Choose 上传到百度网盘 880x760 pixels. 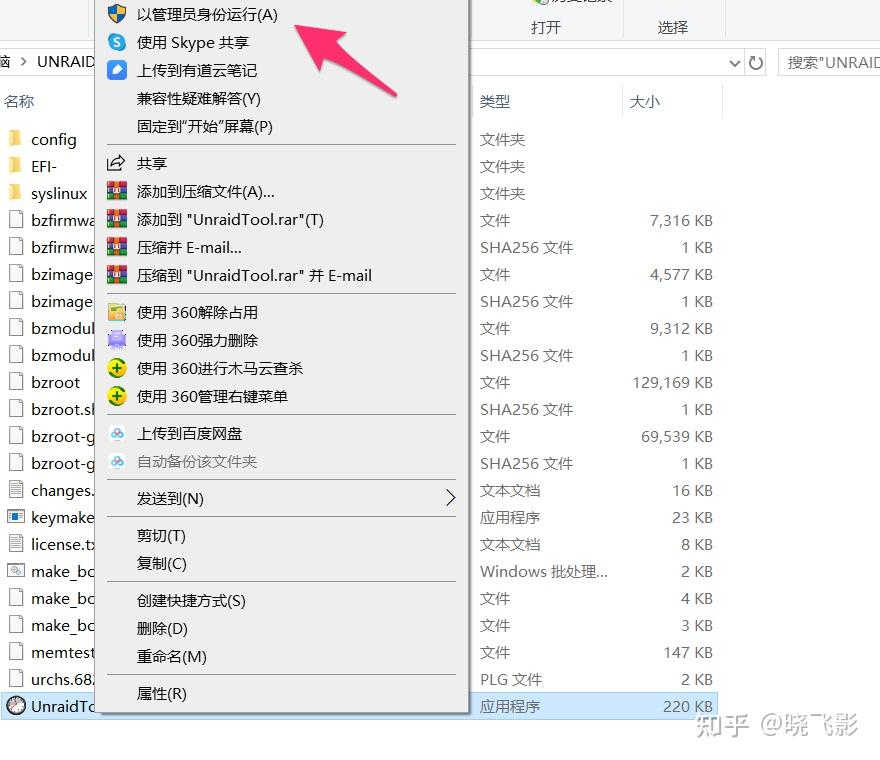click(x=189, y=434)
